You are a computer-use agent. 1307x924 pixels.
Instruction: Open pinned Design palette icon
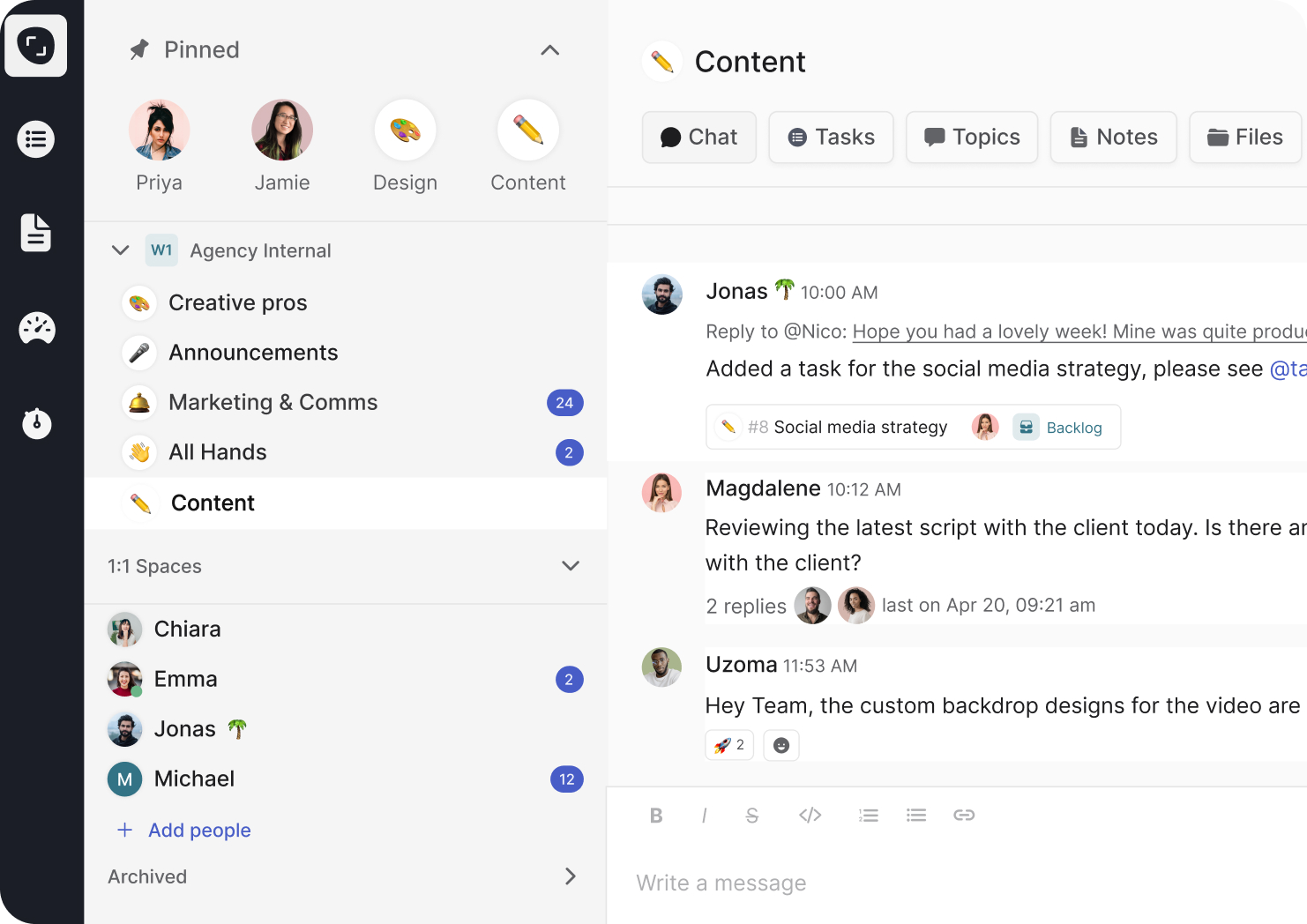pos(406,130)
